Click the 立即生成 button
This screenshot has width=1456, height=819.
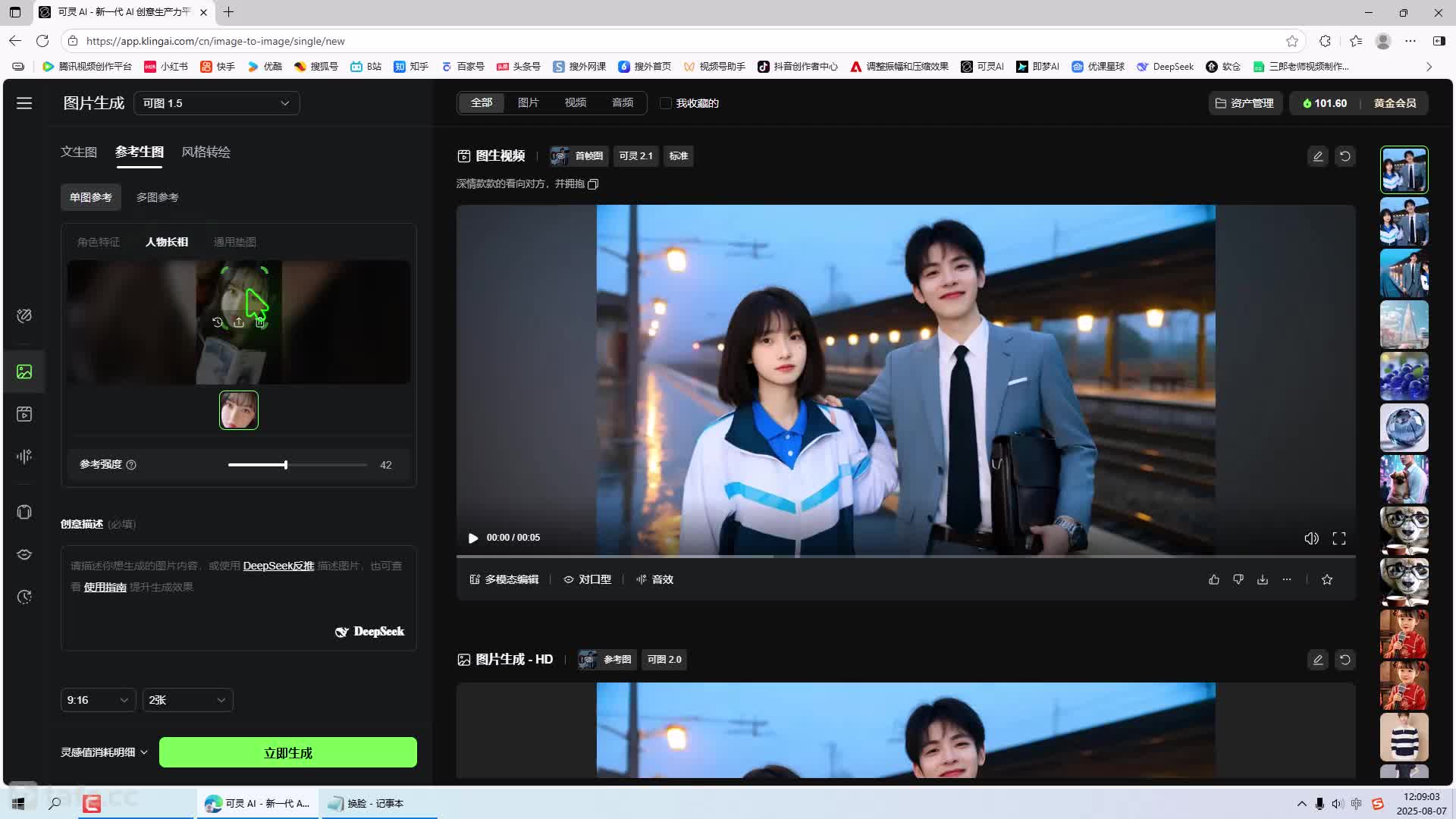point(287,753)
